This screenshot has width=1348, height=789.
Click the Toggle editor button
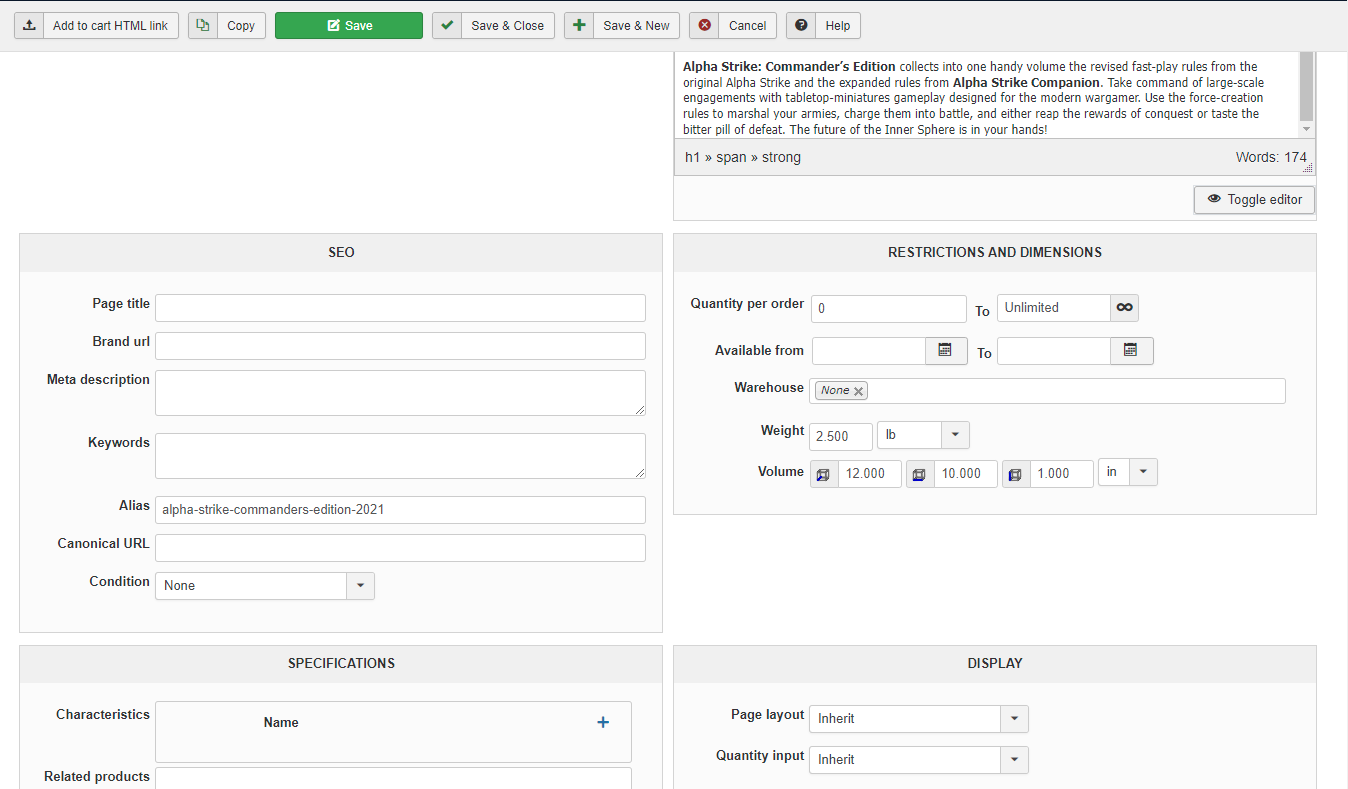pos(1254,200)
